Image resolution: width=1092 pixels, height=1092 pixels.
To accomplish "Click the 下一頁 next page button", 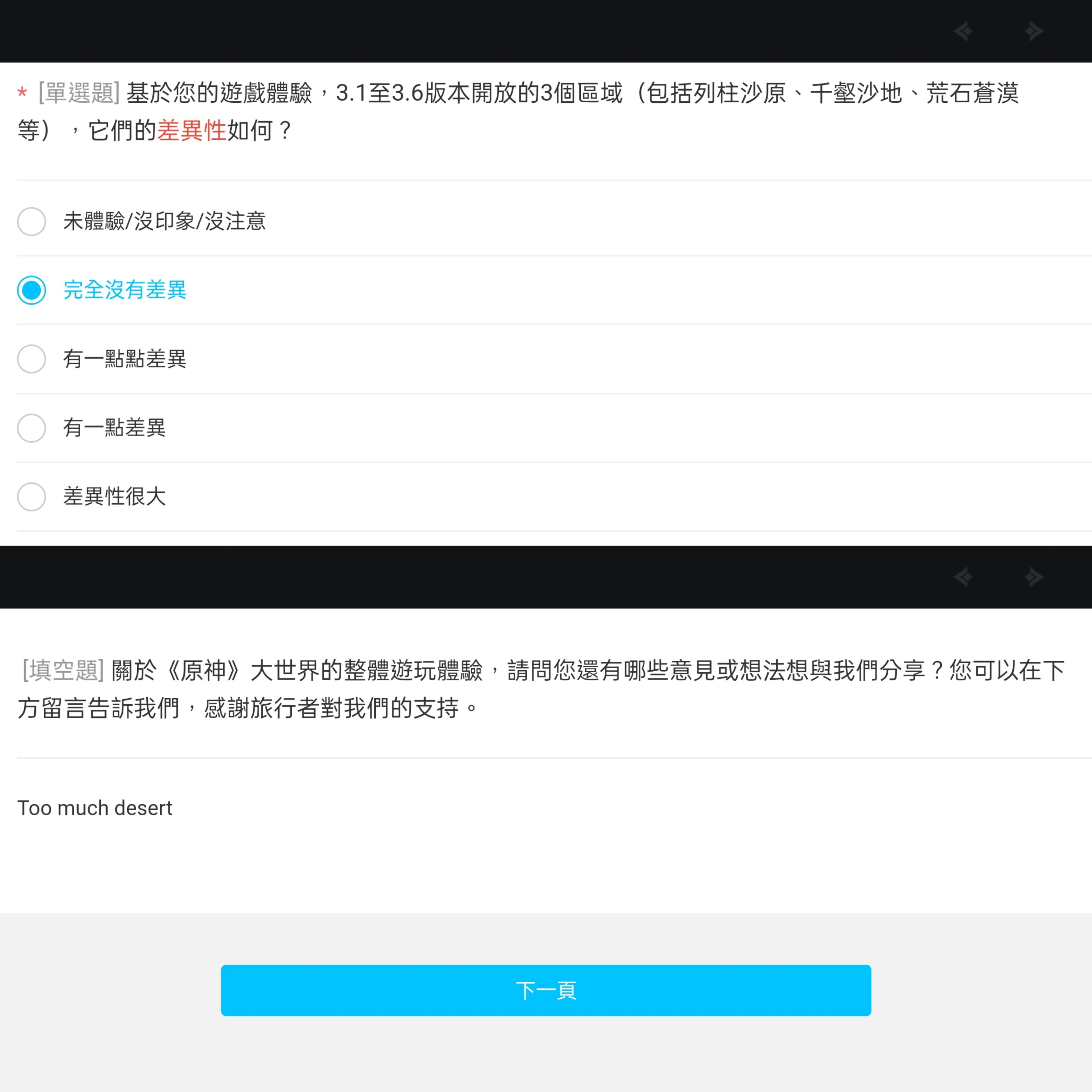I will [546, 990].
